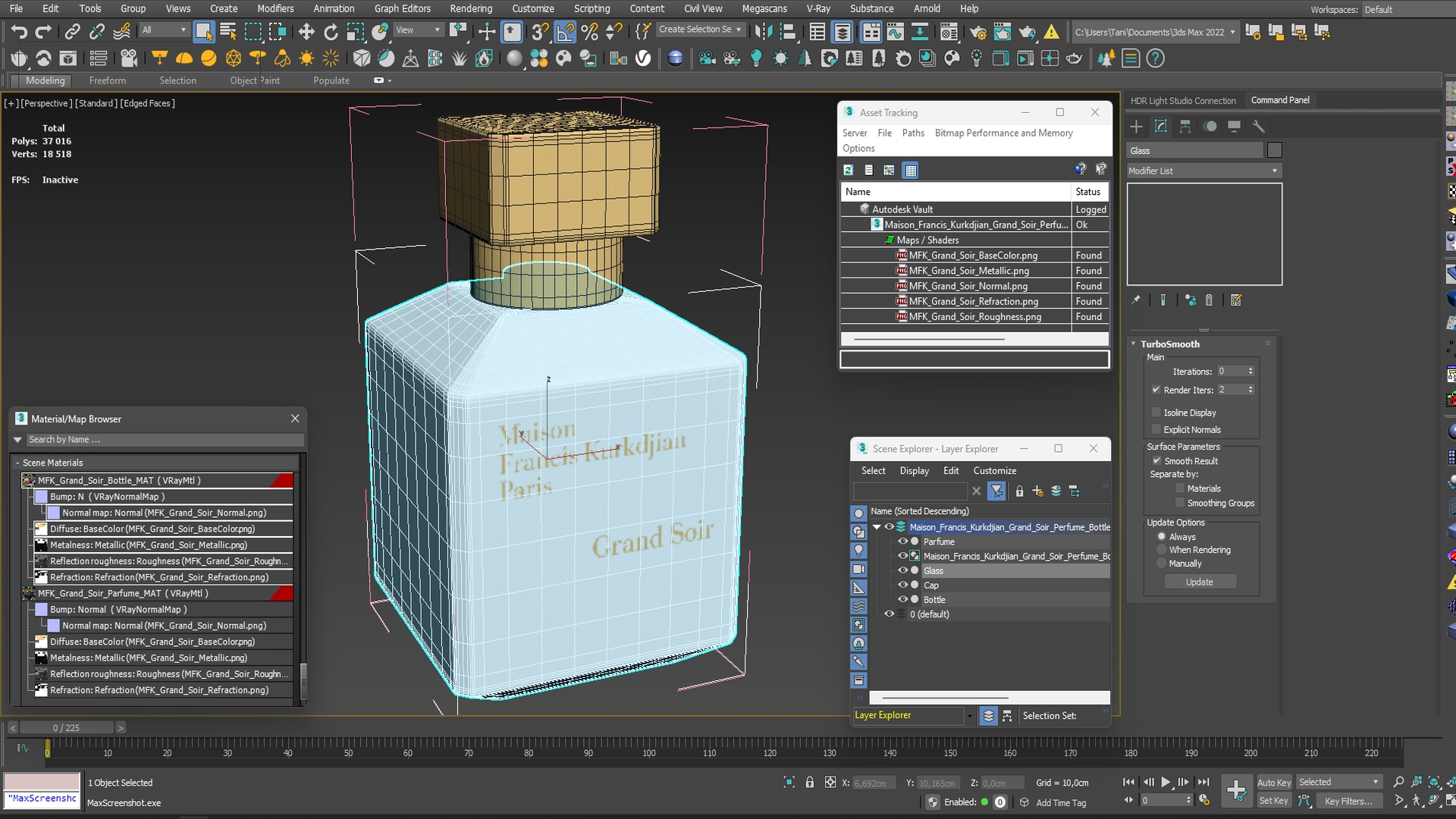
Task: Activate the Select Object tool
Action: point(203,32)
